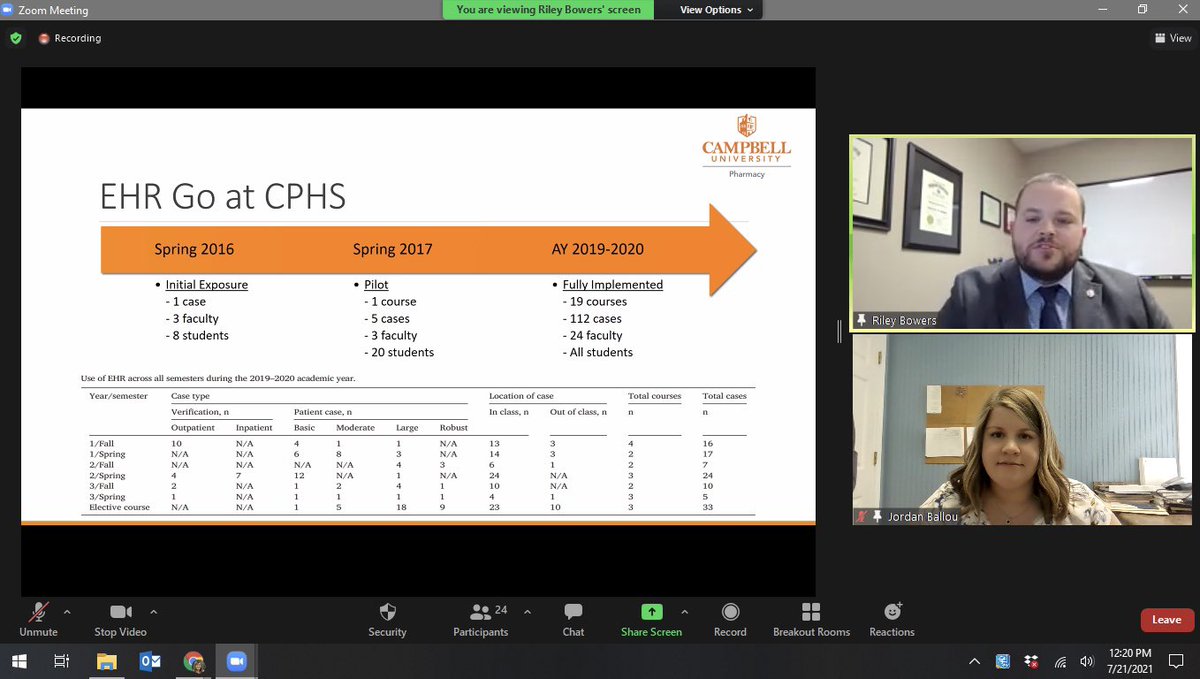Start recording with Record button

(730, 620)
